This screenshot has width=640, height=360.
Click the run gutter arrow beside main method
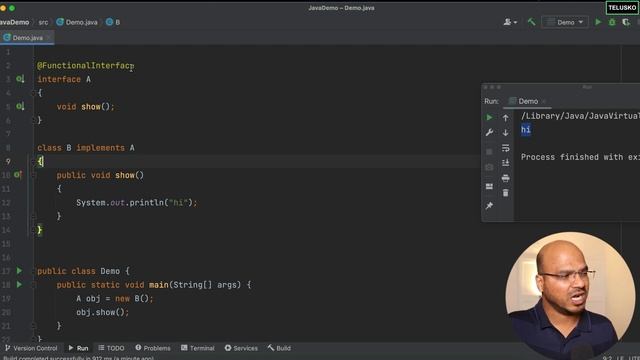pyautogui.click(x=19, y=284)
